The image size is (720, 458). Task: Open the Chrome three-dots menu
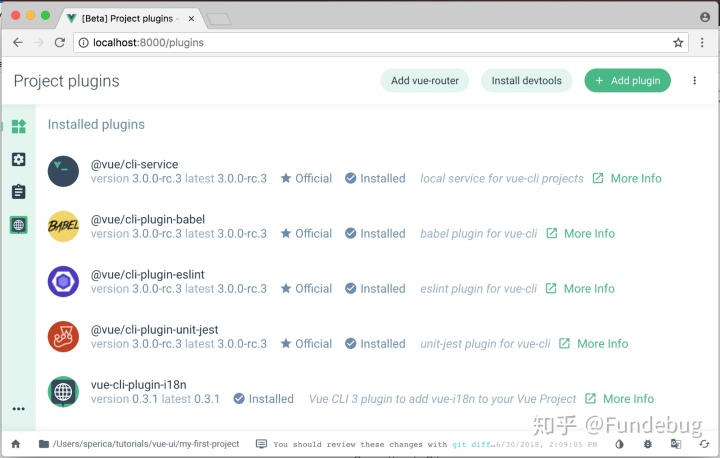pyautogui.click(x=702, y=42)
